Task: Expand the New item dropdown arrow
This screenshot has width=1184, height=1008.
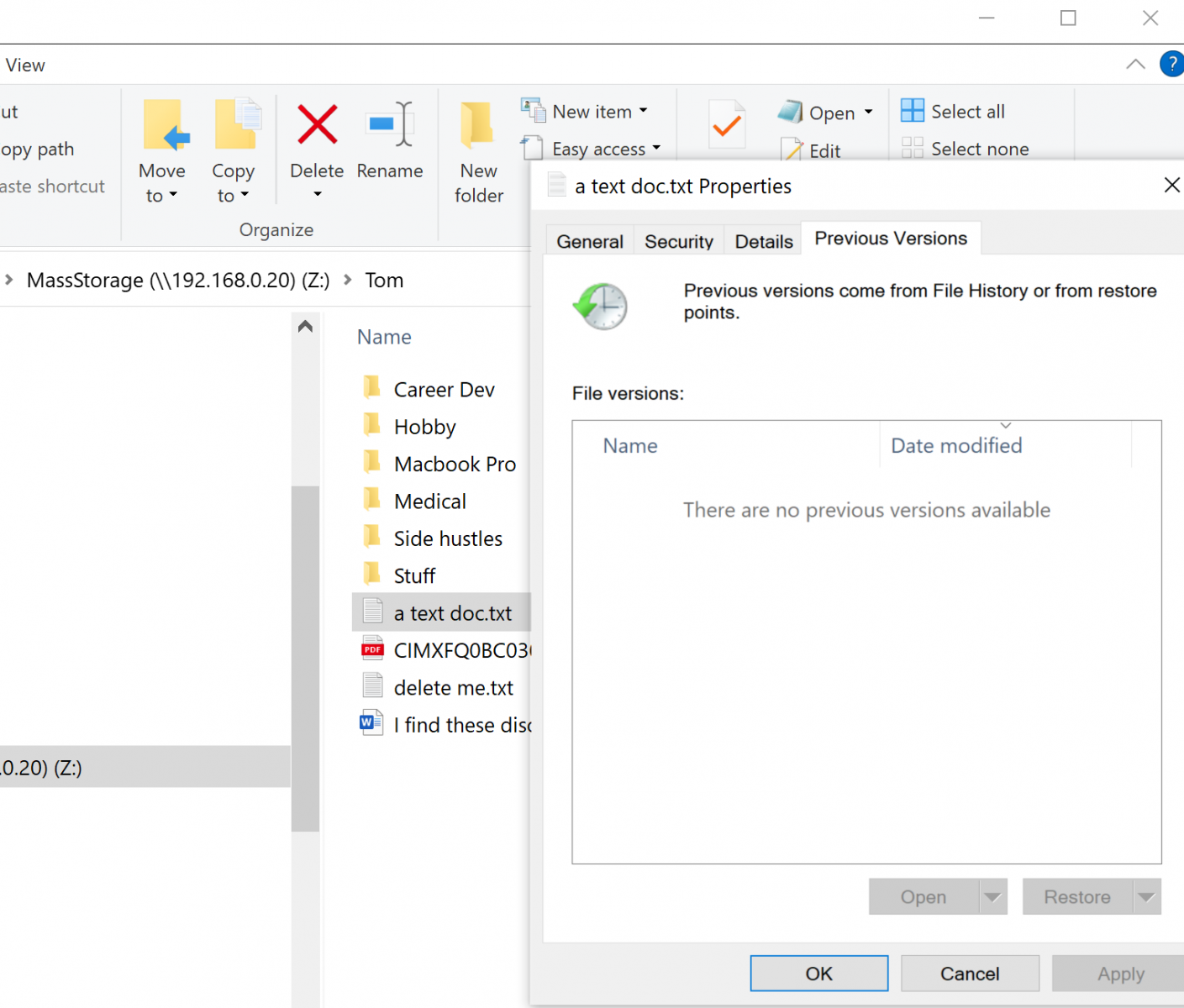Action: tap(644, 111)
